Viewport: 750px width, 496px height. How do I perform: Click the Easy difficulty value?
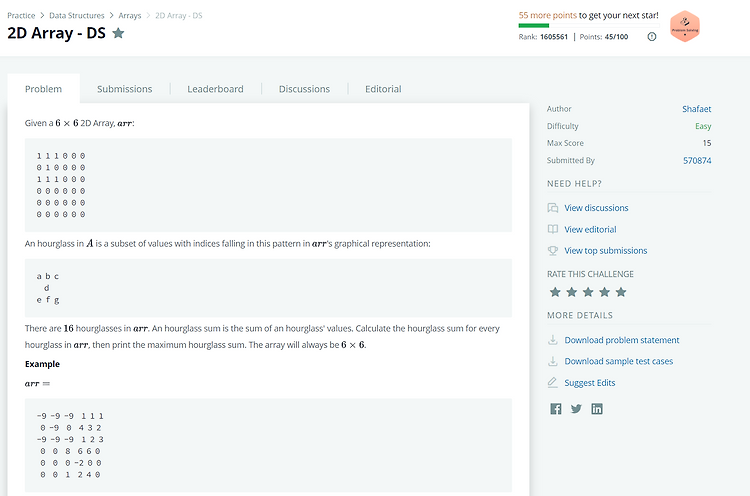tap(703, 126)
